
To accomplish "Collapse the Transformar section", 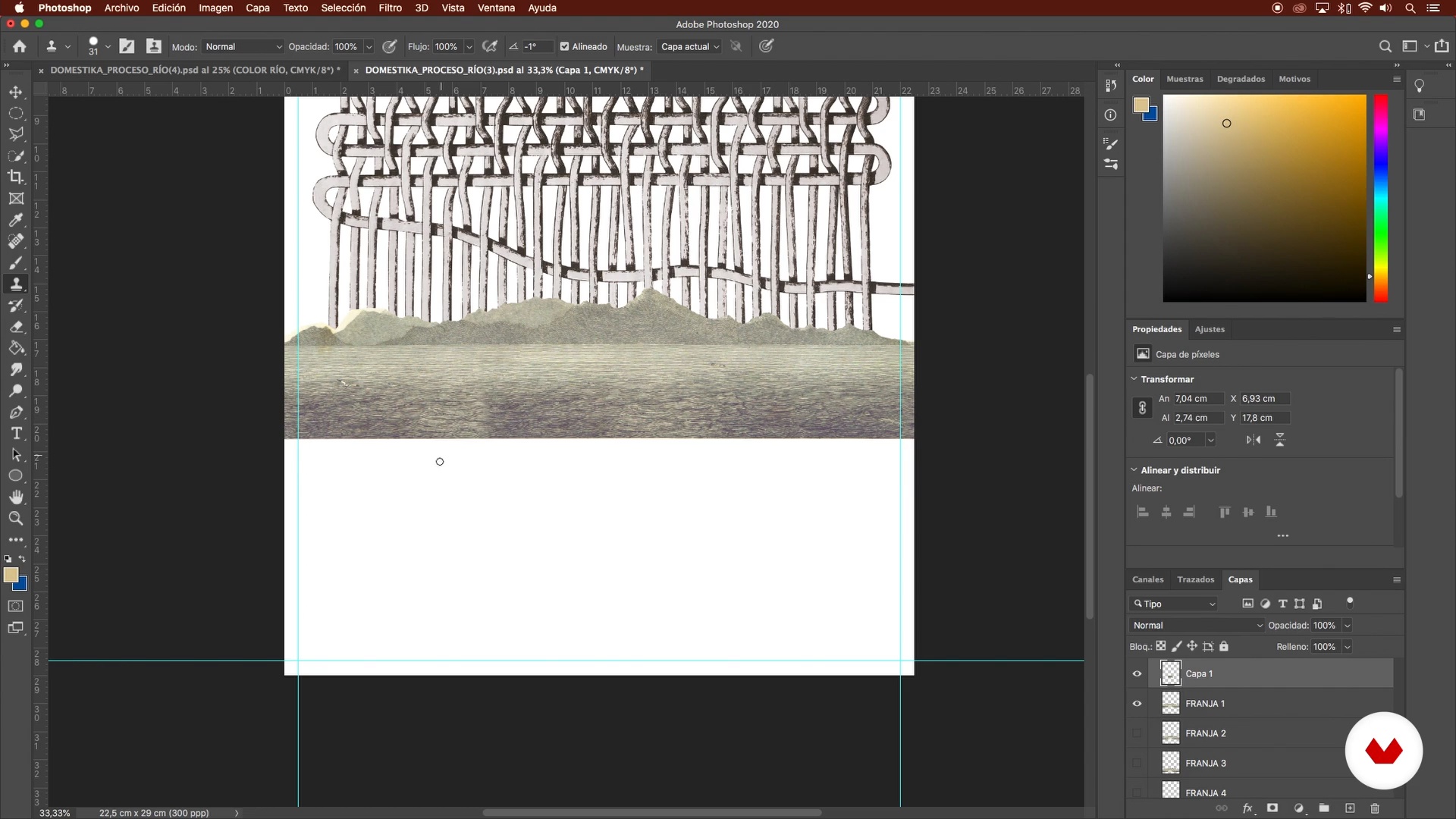I will [x=1134, y=378].
